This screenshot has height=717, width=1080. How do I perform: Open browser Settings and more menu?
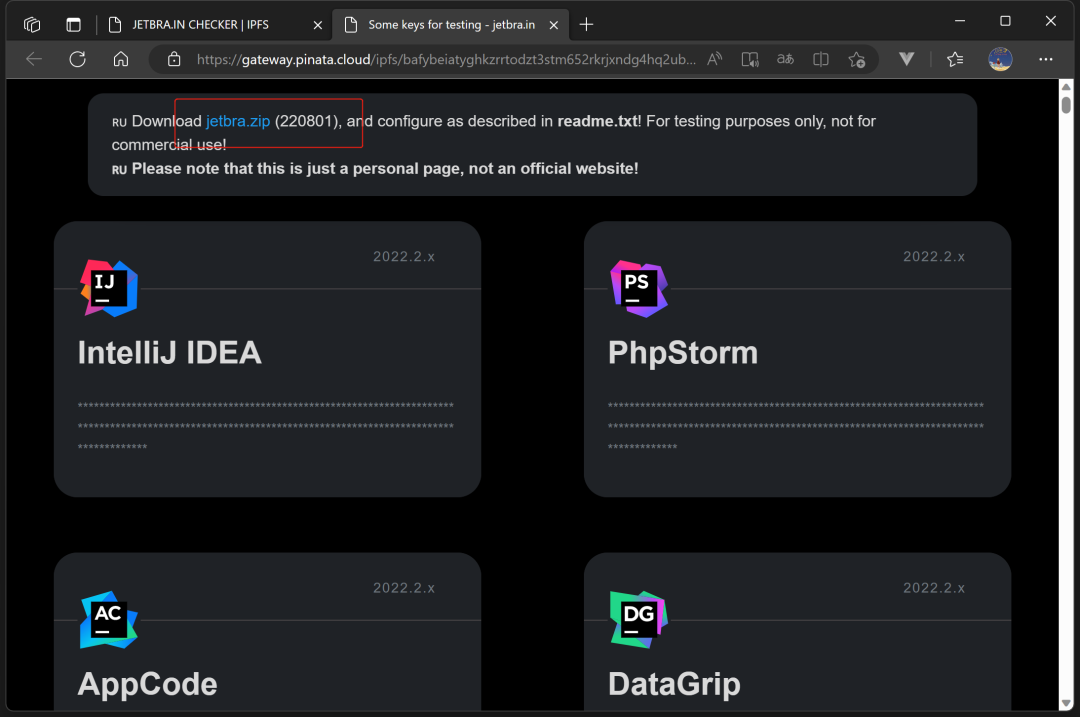tap(1046, 59)
